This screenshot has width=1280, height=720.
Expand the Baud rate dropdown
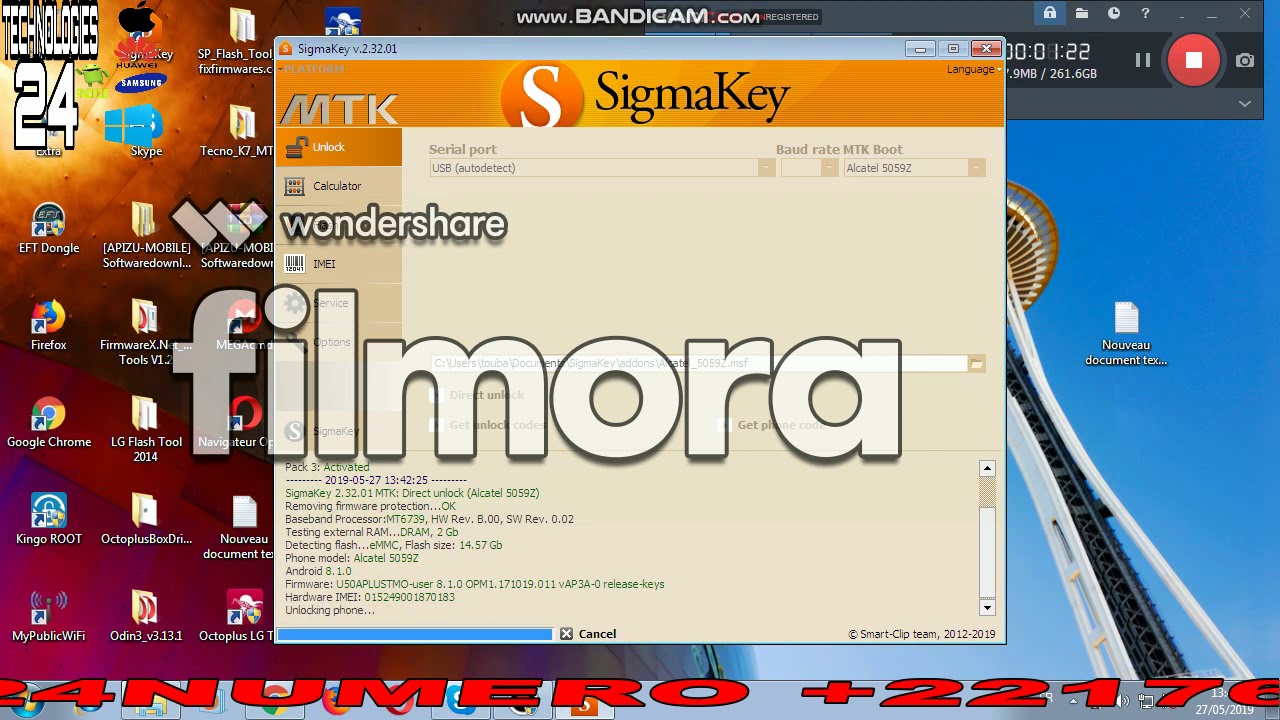coord(829,168)
